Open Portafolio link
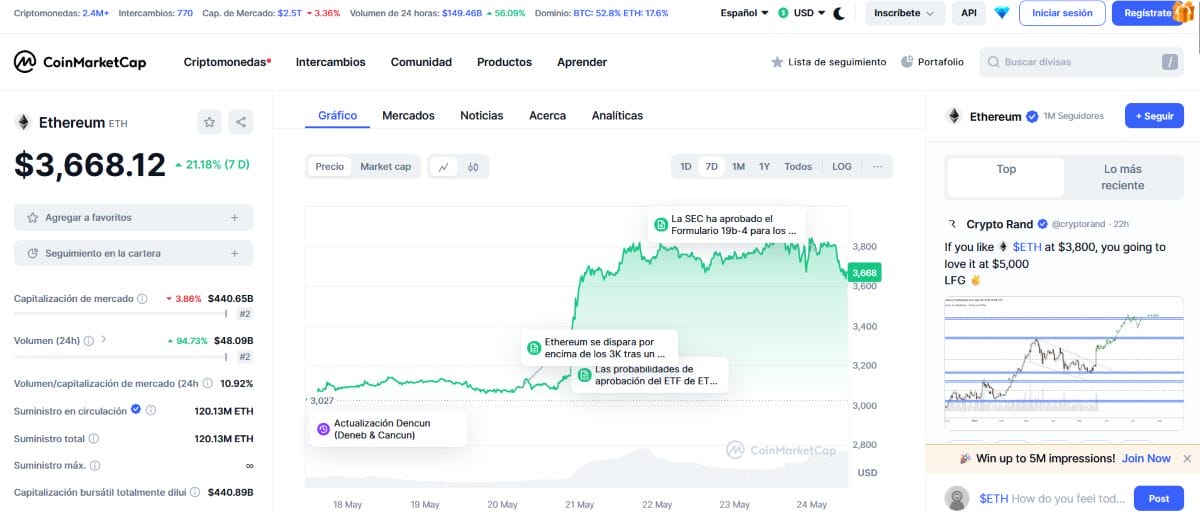The image size is (1200, 514). click(932, 62)
